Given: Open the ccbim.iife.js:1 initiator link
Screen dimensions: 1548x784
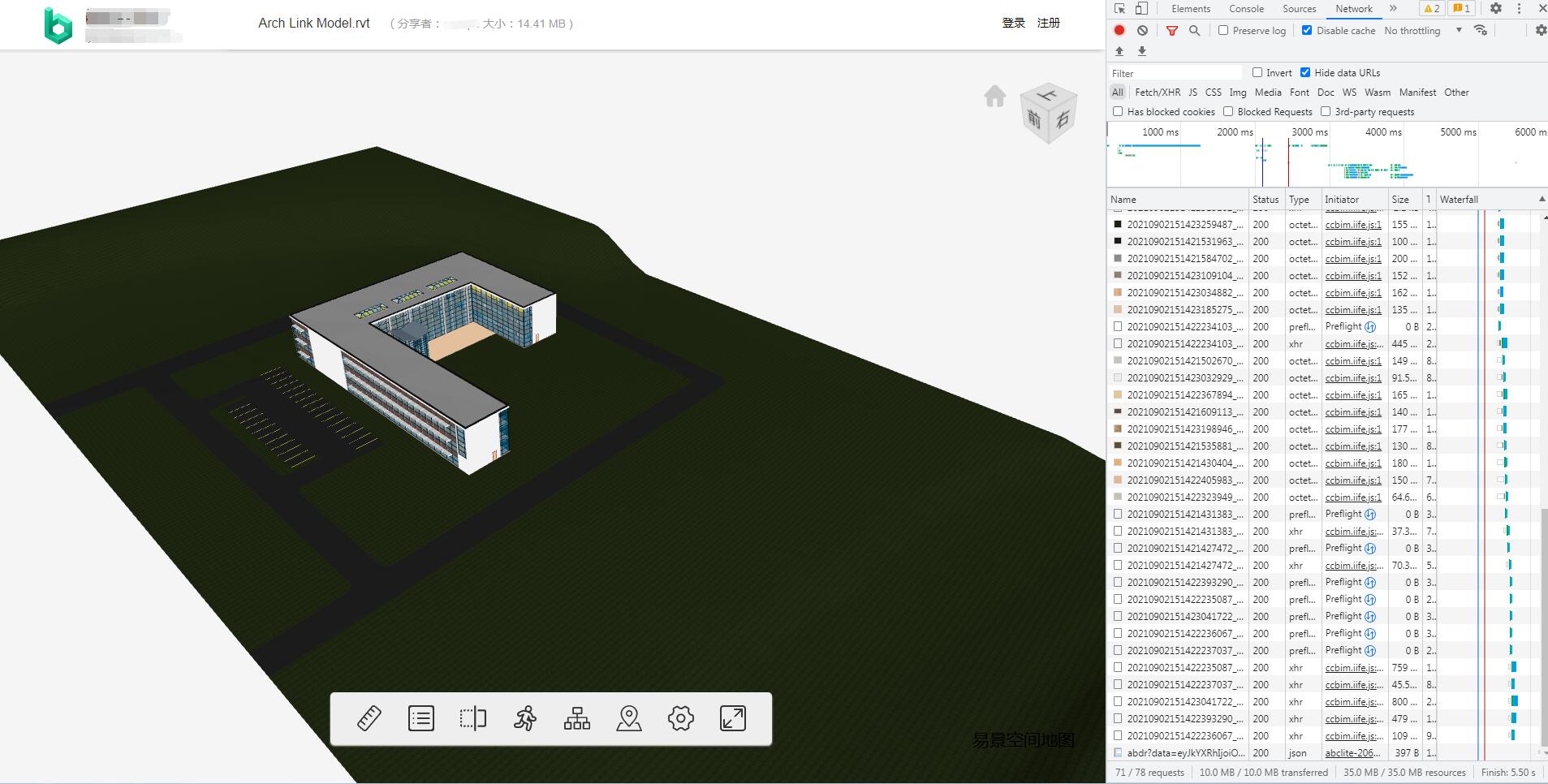Looking at the screenshot, I should coord(1352,224).
